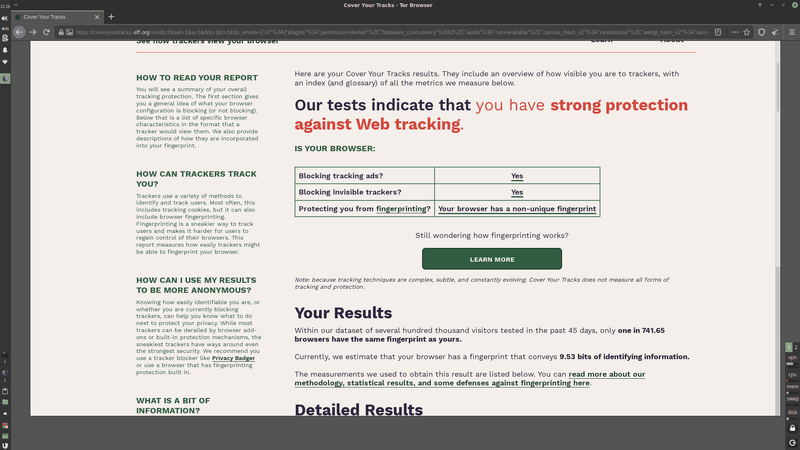This screenshot has width=800, height=450.
Task: Go forward one page
Action: point(33,32)
